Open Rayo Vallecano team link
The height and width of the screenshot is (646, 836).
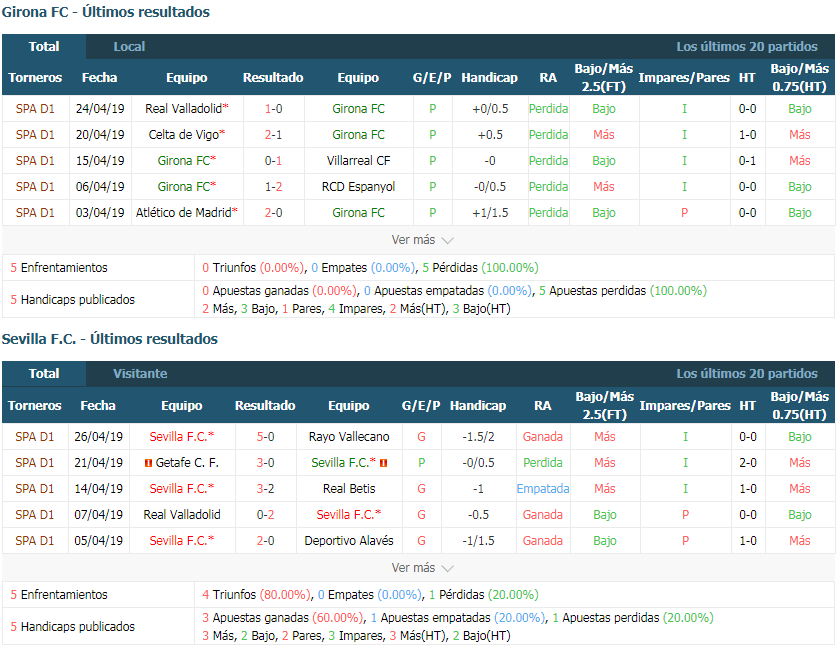(x=349, y=437)
